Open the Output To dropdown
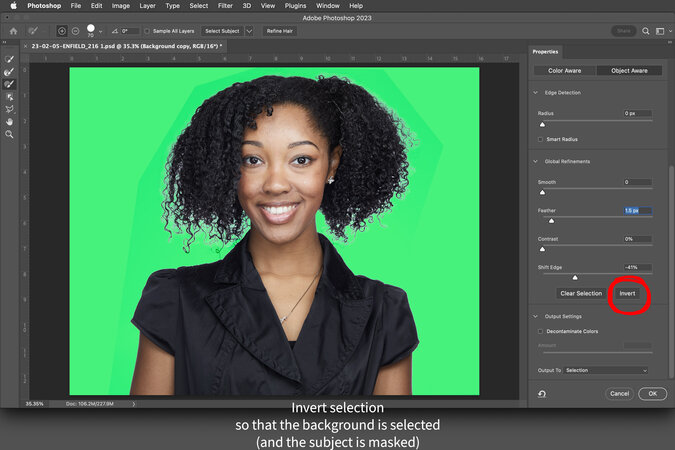 [x=606, y=370]
